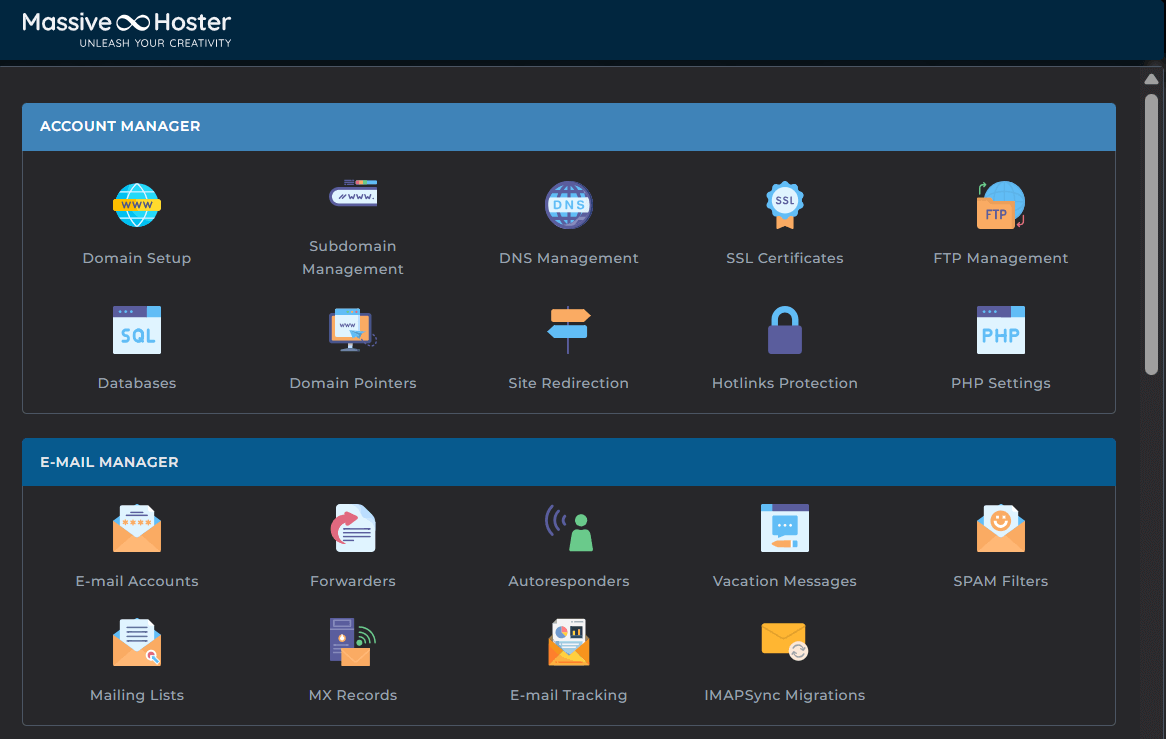Open the Mailing Lists icon
Screen dimensions: 1166x739
[137, 643]
